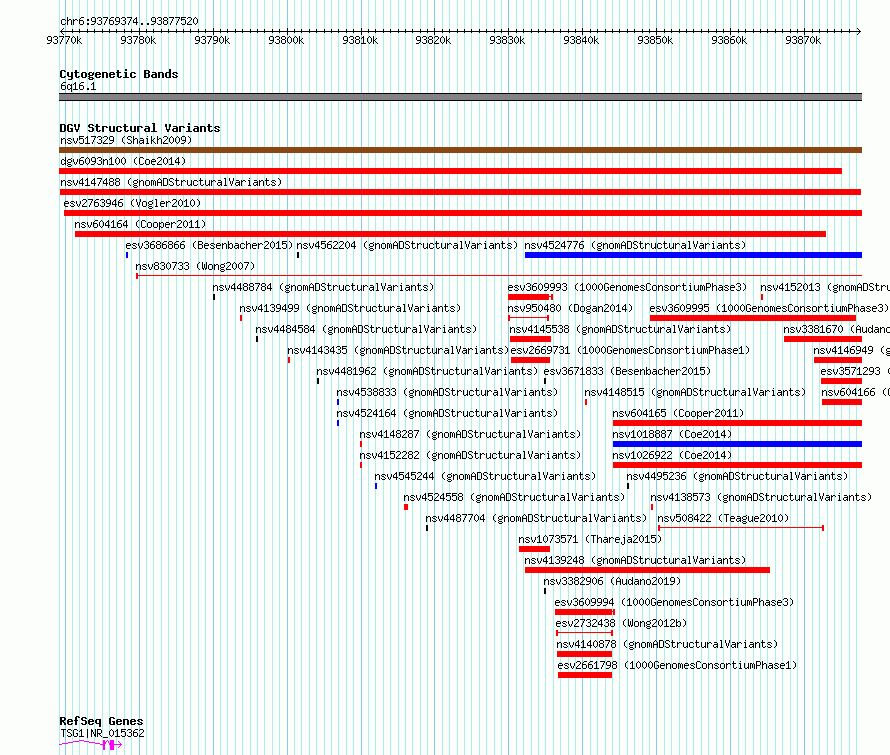Click the magenta TSG1 gene glyph
The image size is (890, 755).
[x=91, y=744]
